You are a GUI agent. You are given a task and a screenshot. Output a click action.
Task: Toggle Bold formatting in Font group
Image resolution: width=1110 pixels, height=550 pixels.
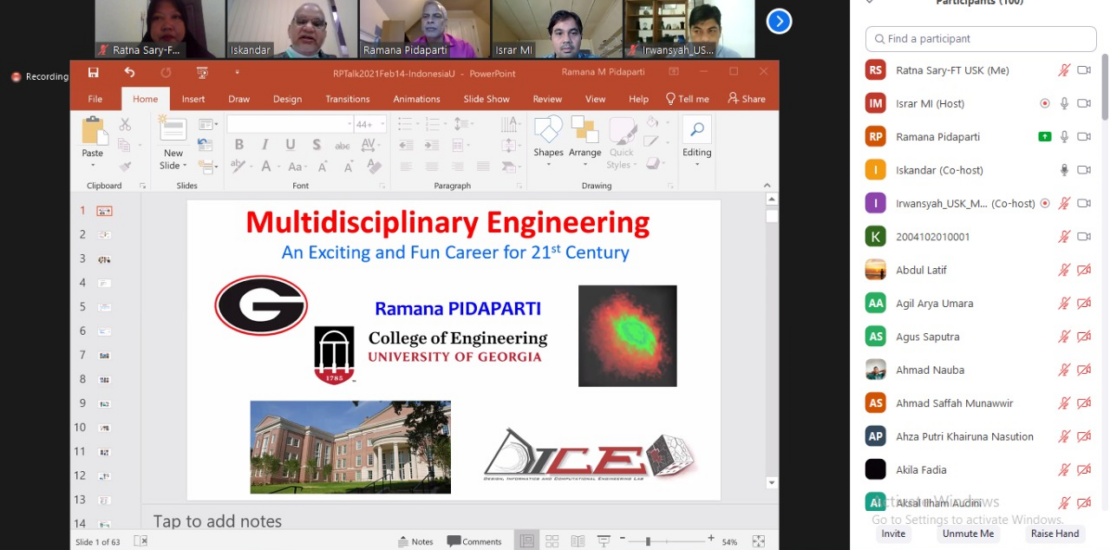[239, 145]
